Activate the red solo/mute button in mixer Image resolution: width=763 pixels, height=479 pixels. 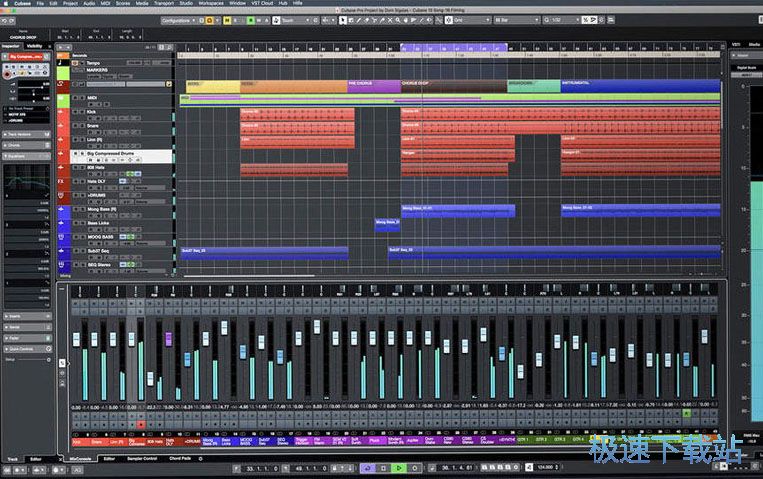click(x=141, y=424)
